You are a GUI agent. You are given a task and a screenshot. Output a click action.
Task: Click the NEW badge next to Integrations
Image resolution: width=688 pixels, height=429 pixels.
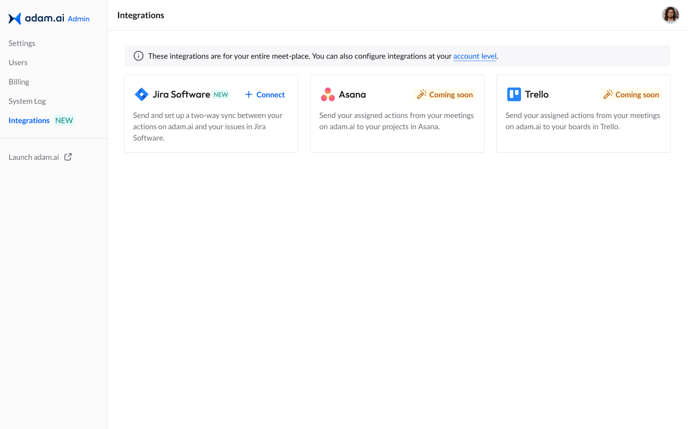(x=64, y=120)
